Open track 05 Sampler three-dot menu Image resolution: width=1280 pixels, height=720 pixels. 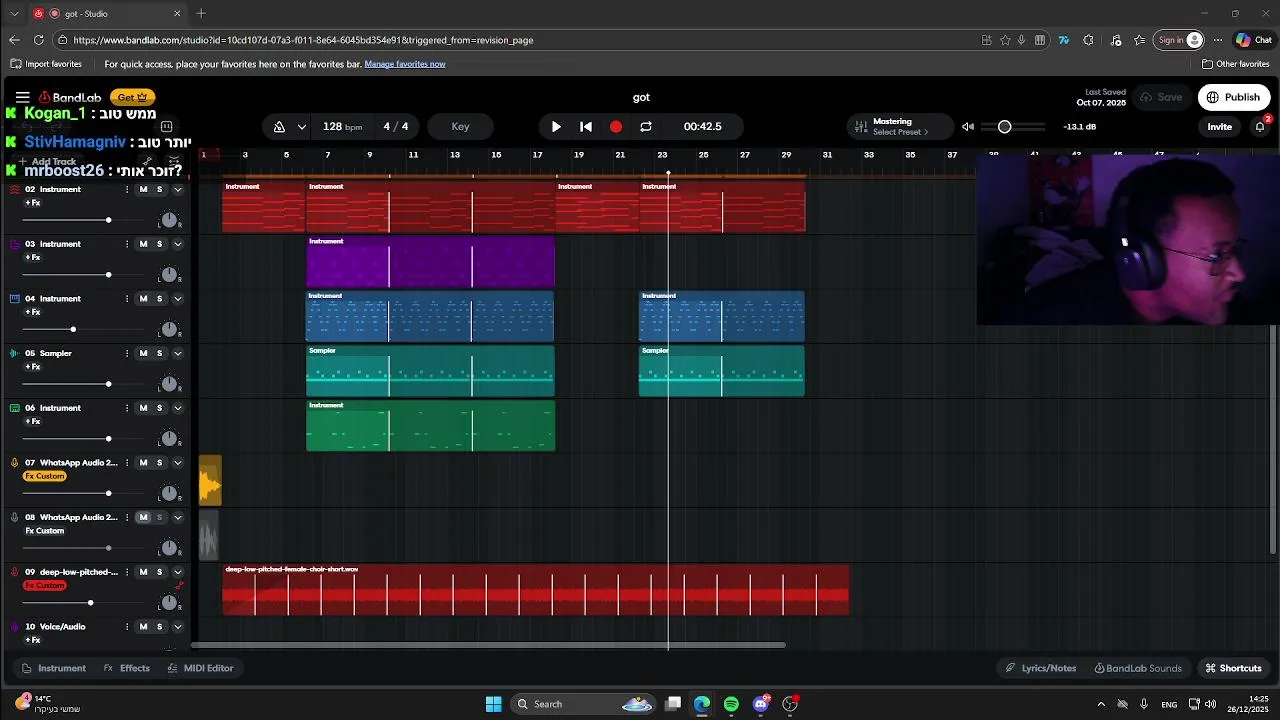point(127,353)
